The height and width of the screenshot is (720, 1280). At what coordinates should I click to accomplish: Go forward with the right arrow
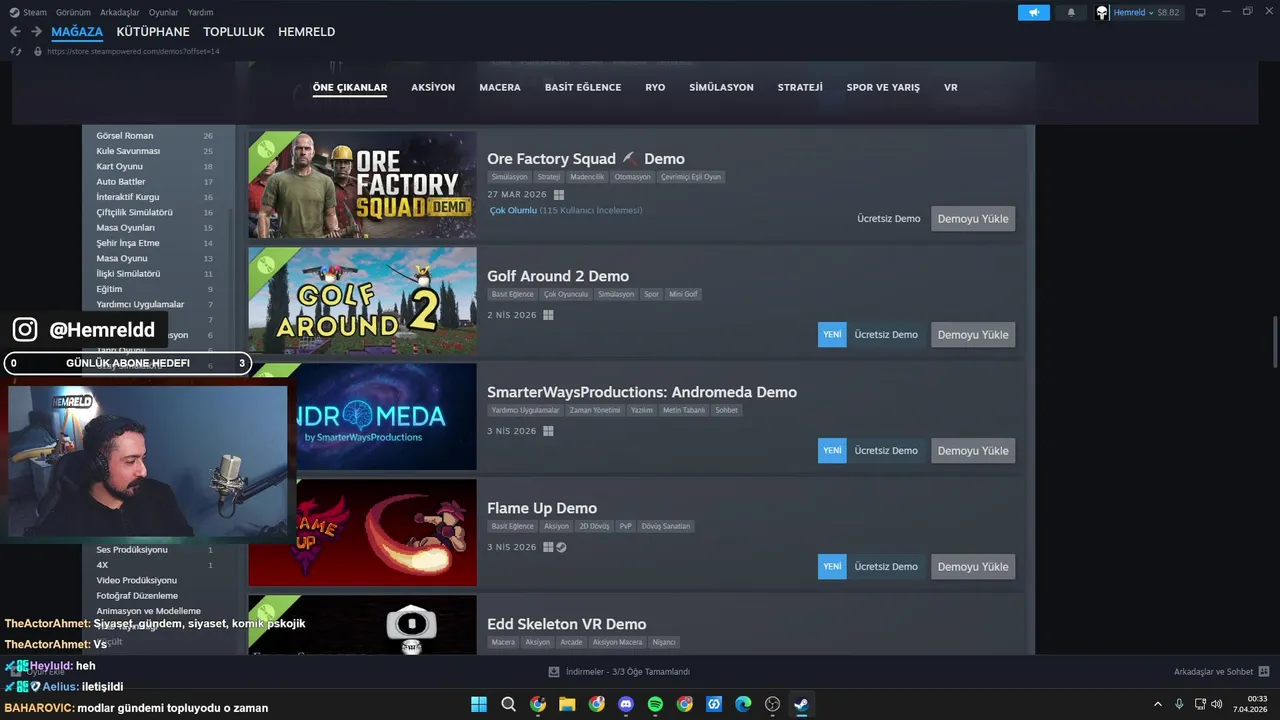[x=36, y=32]
